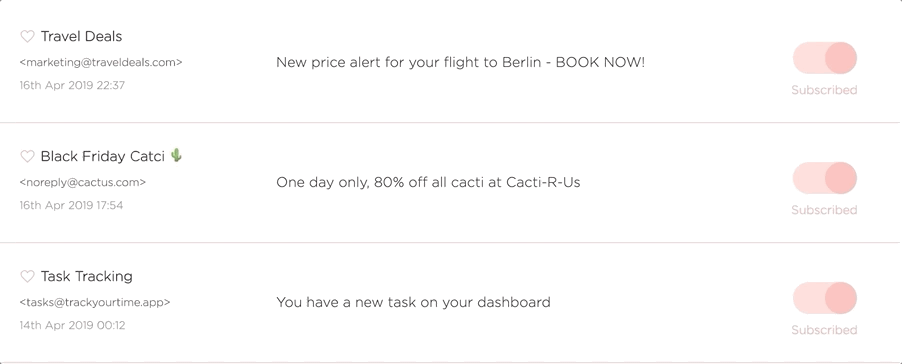Click the 14th Apr 2019 00:12 date

(x=72, y=325)
